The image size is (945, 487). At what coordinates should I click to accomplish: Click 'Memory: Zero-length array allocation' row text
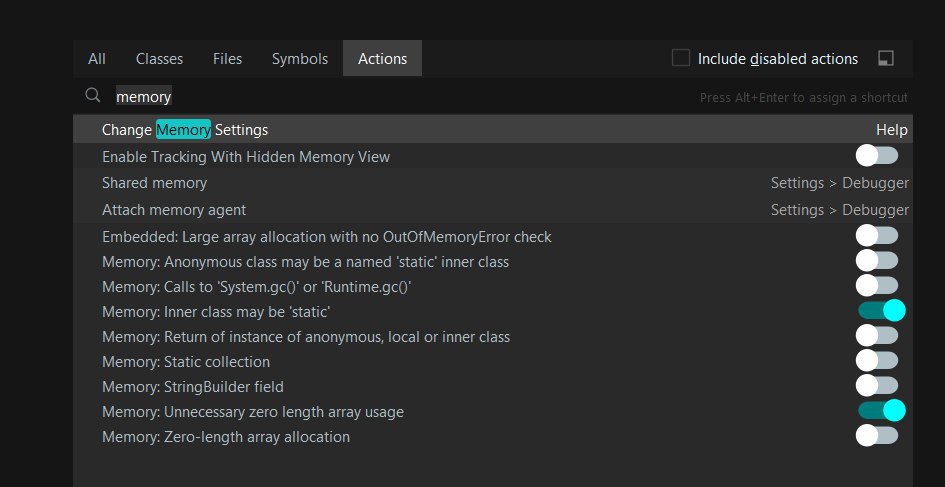(x=225, y=436)
